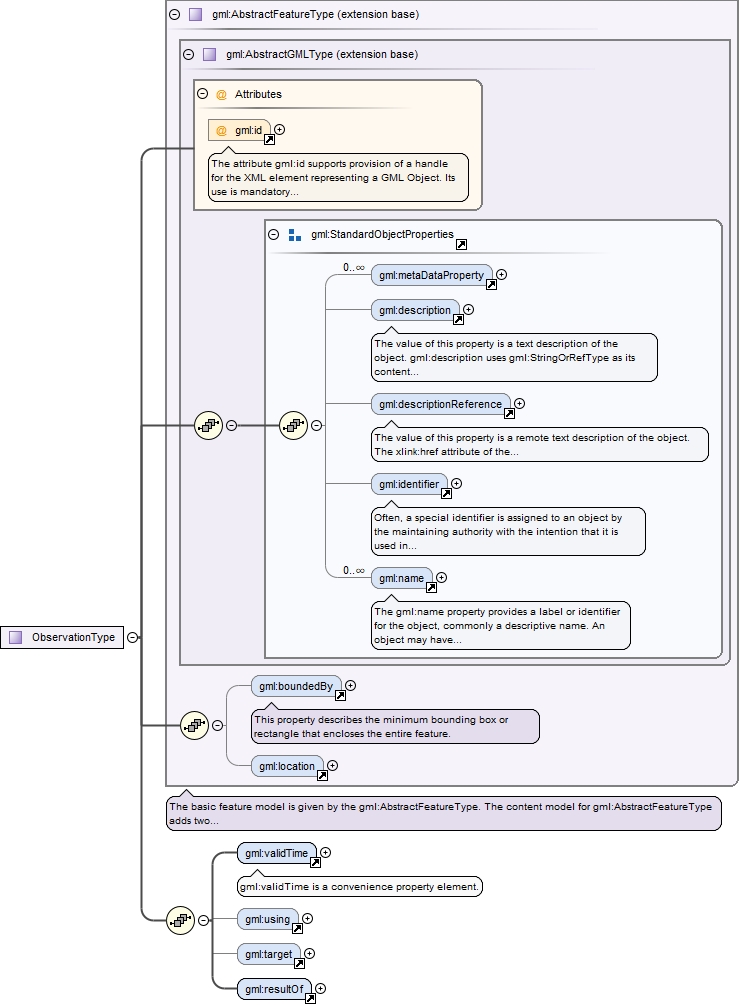Expand gml:validTime with plus button

point(325,852)
